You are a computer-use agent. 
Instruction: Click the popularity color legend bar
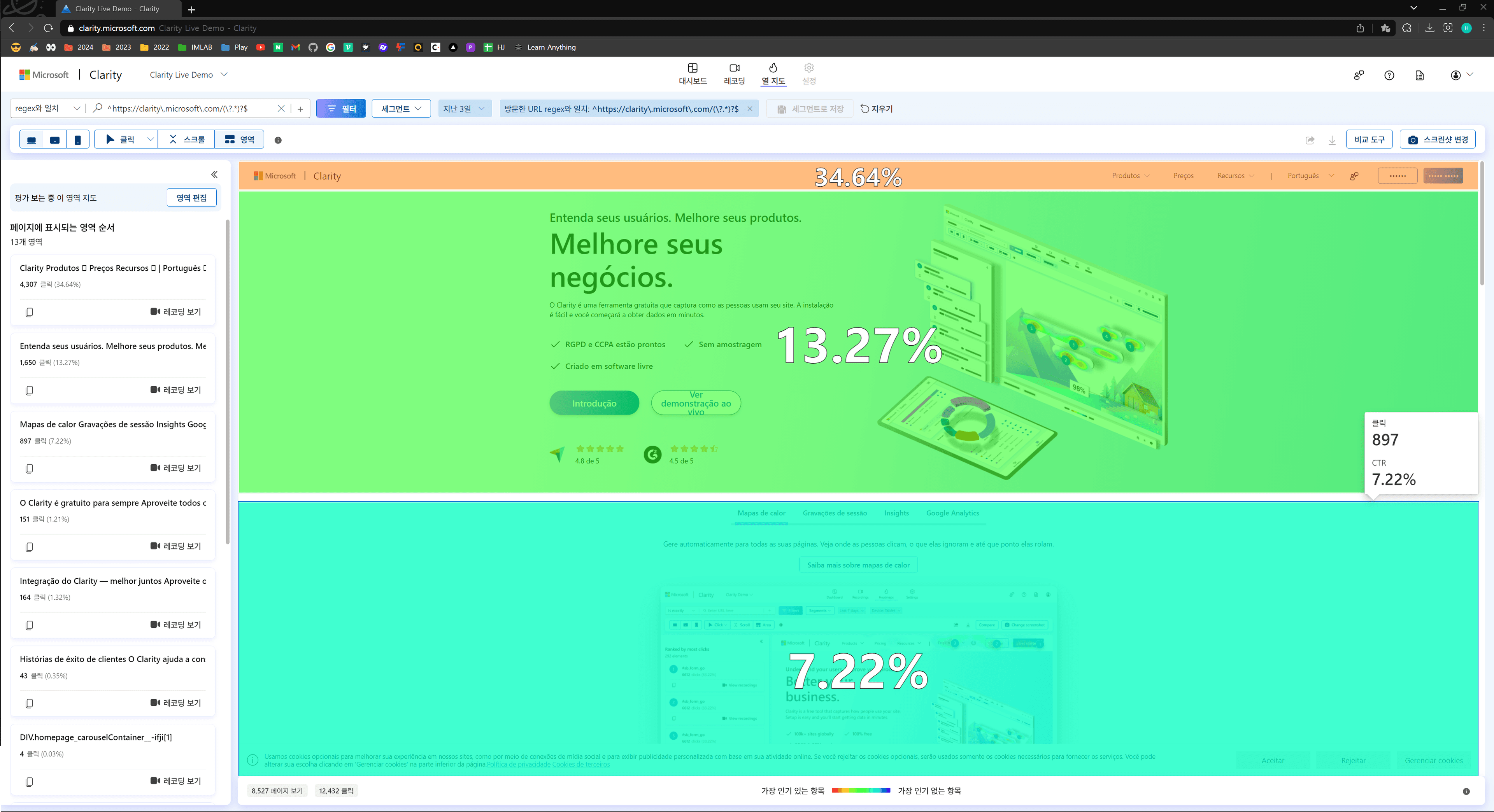pyautogui.click(x=861, y=791)
